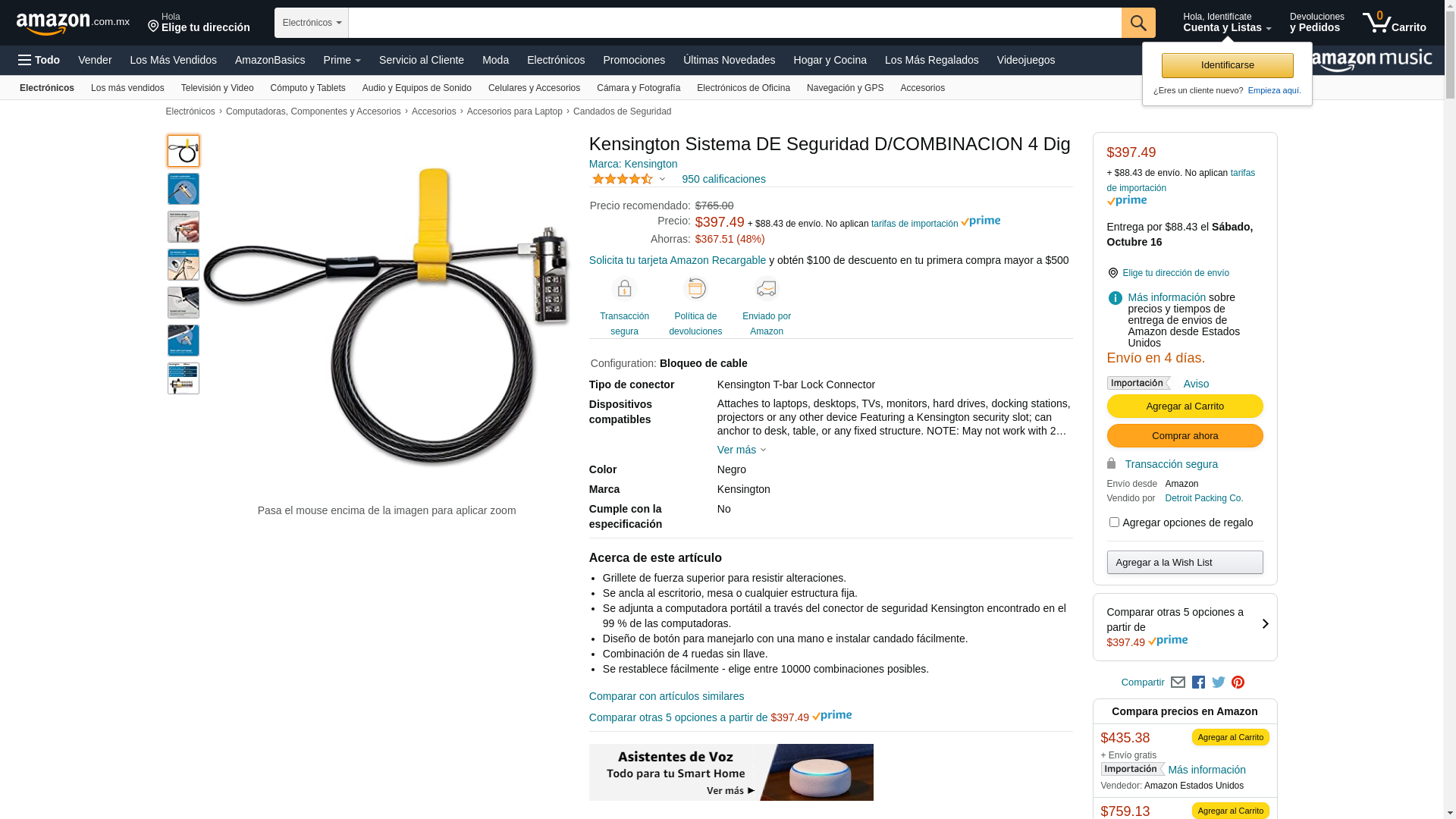Share product on Twitter icon
1456x819 pixels.
(x=1219, y=682)
